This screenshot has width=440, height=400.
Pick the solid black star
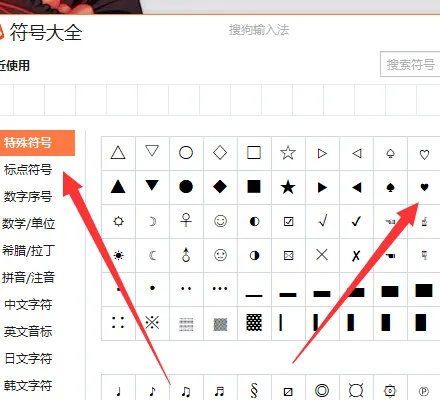pyautogui.click(x=288, y=187)
